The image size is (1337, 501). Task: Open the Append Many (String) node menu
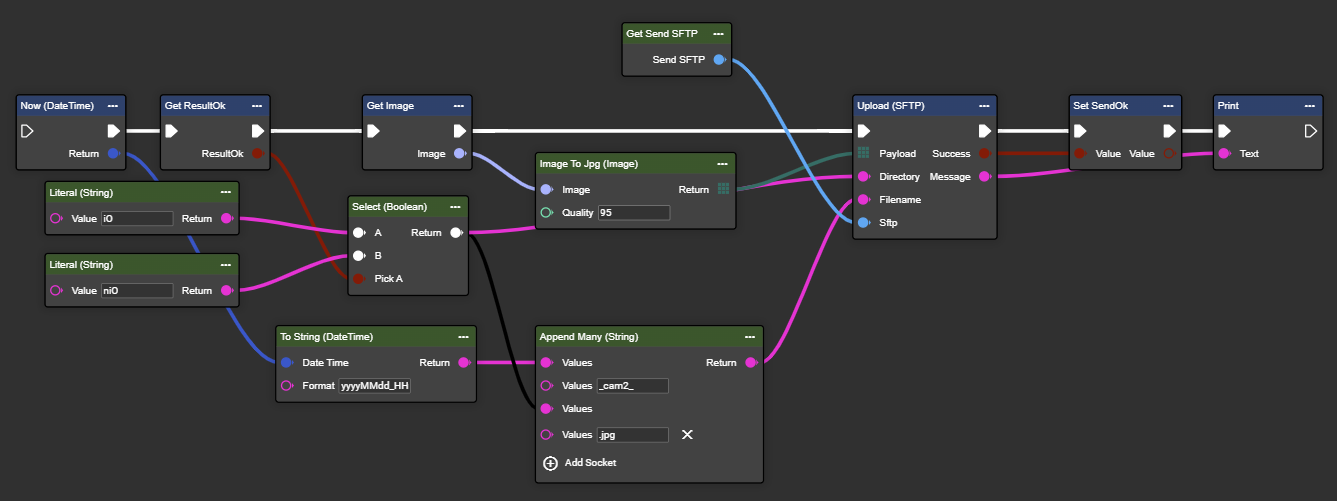coord(750,337)
